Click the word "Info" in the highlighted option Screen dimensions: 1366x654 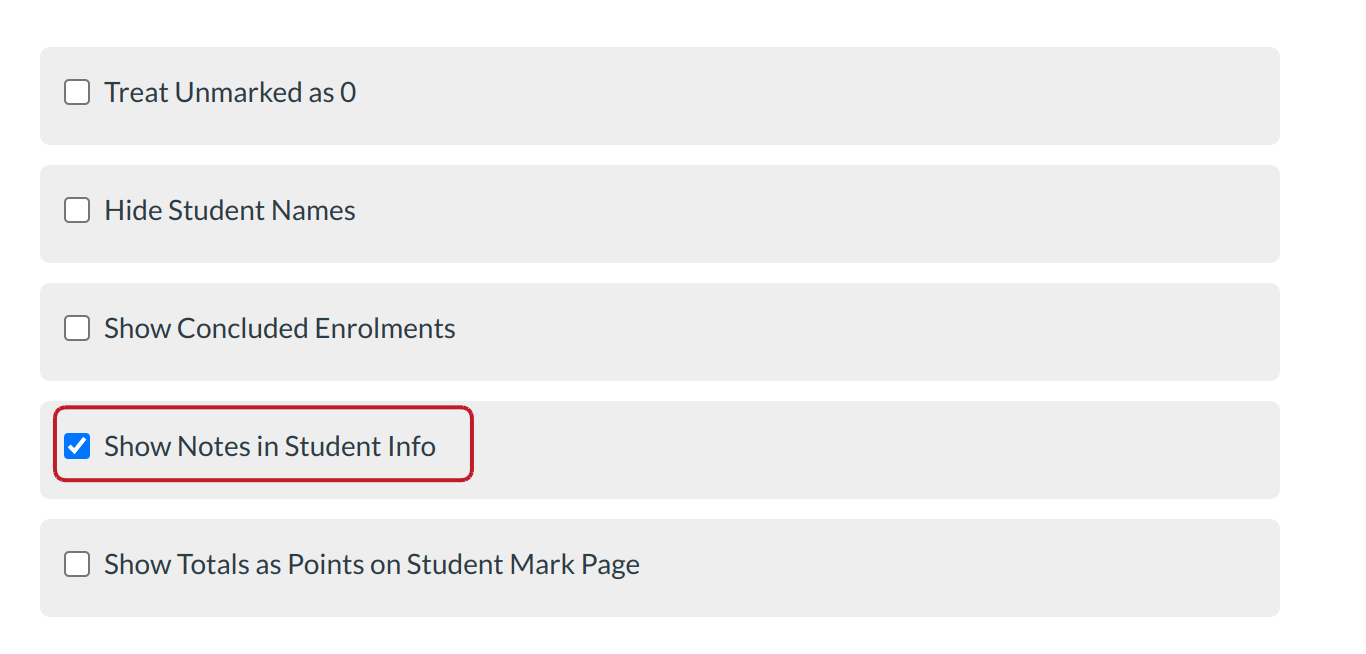413,446
